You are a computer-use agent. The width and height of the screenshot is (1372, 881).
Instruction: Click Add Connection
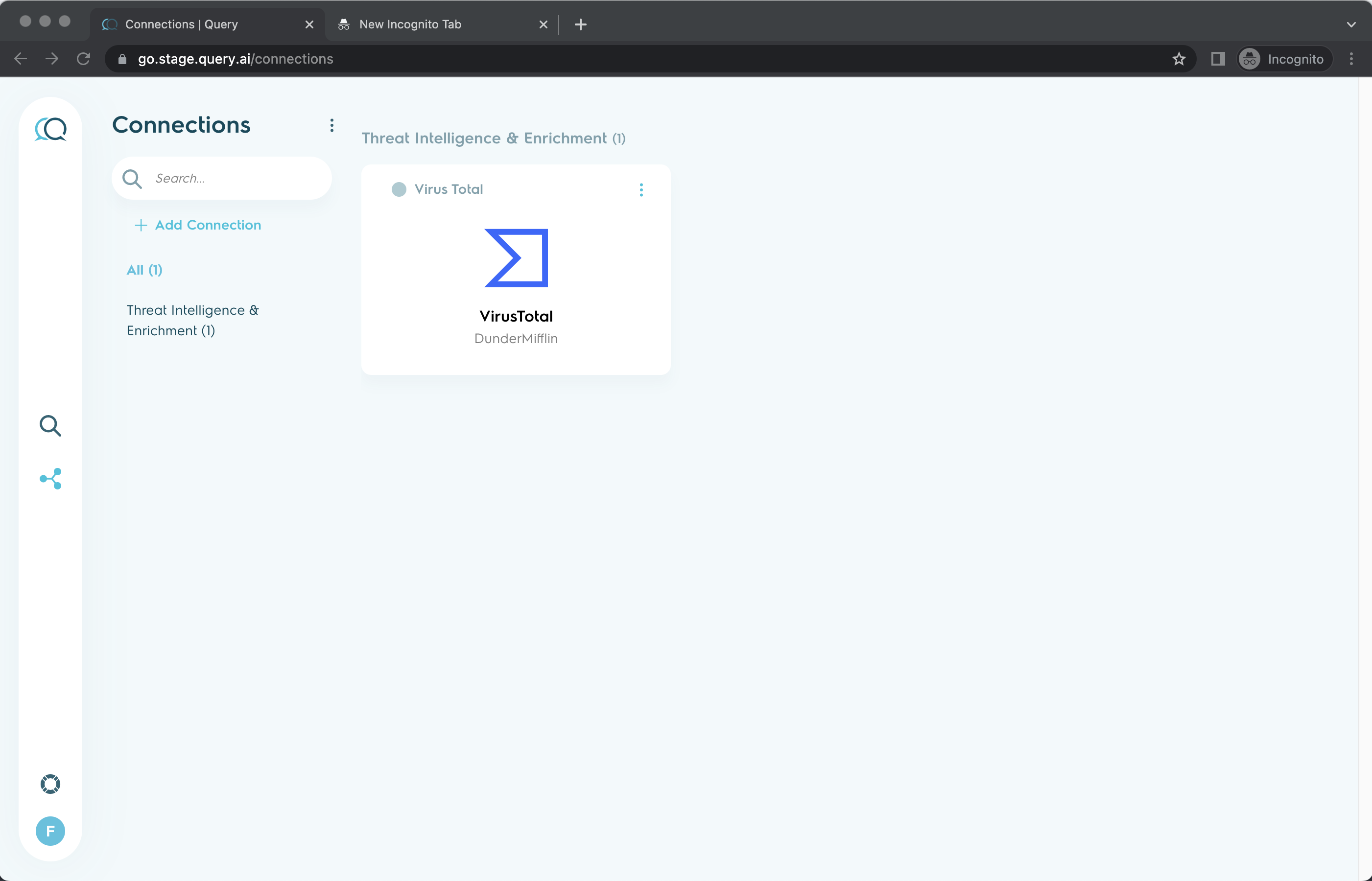pos(198,226)
